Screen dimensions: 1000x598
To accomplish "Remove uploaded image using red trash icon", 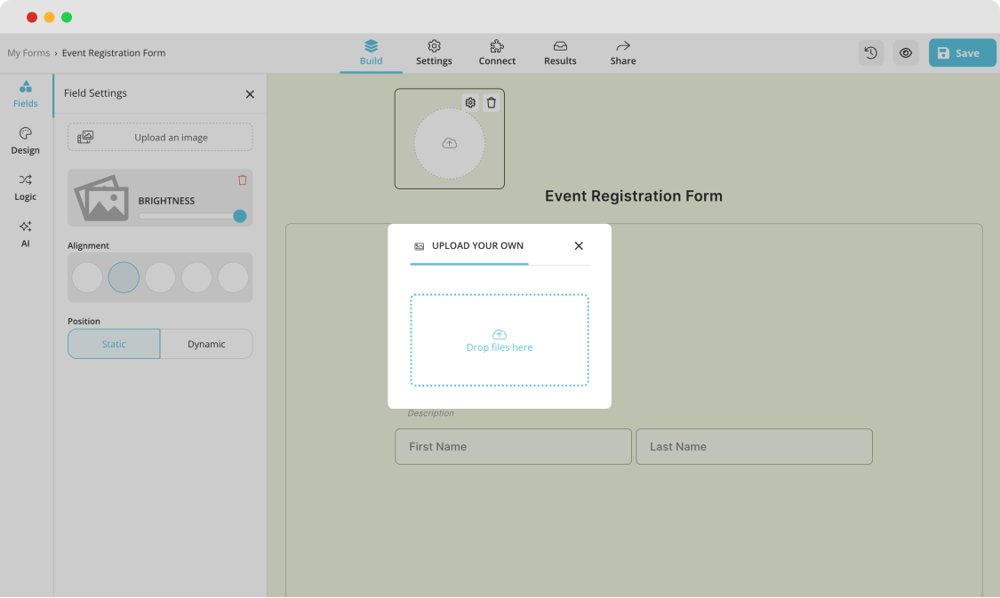I will pos(242,180).
